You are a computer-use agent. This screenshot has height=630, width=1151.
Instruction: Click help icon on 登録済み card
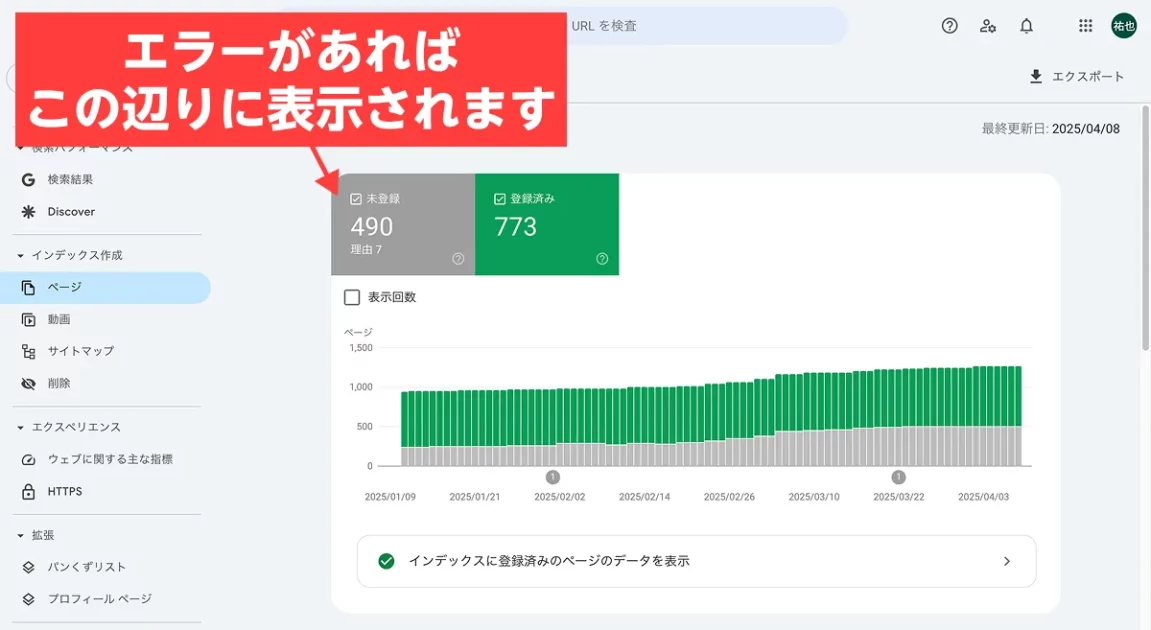pos(602,259)
